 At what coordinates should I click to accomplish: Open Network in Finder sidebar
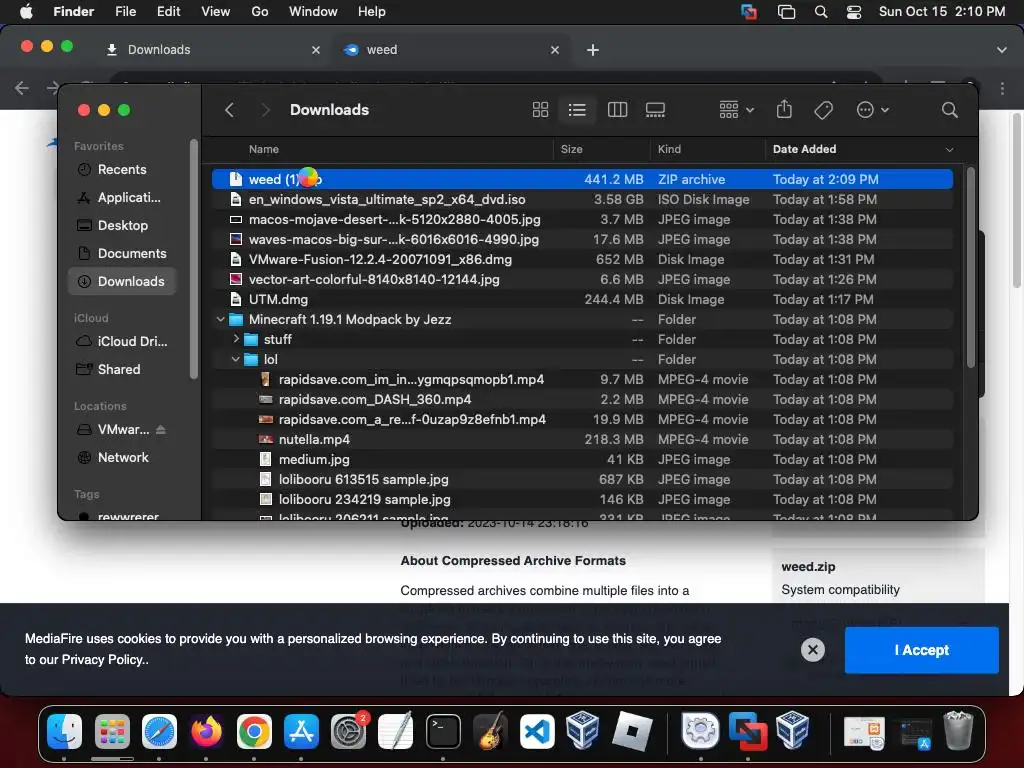tap(121, 458)
